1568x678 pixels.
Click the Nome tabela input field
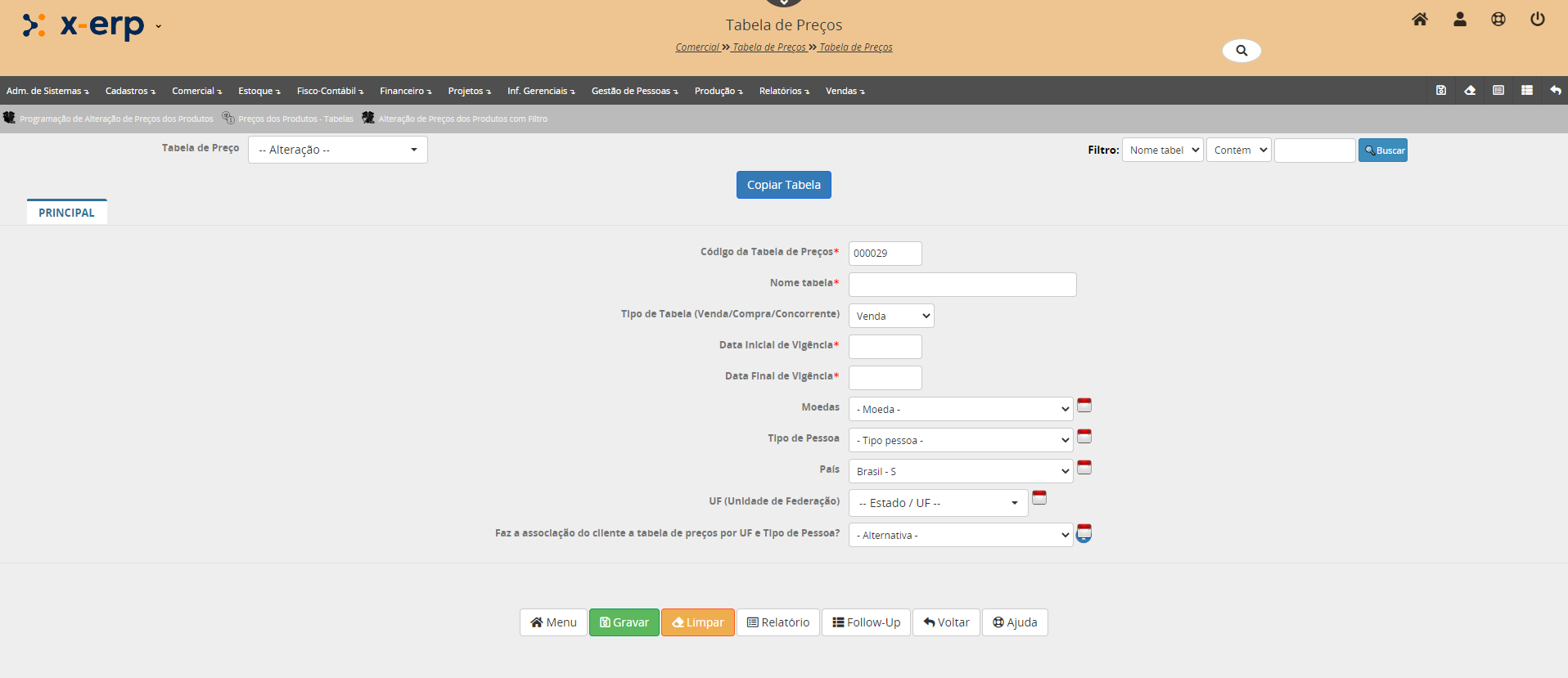pos(962,285)
